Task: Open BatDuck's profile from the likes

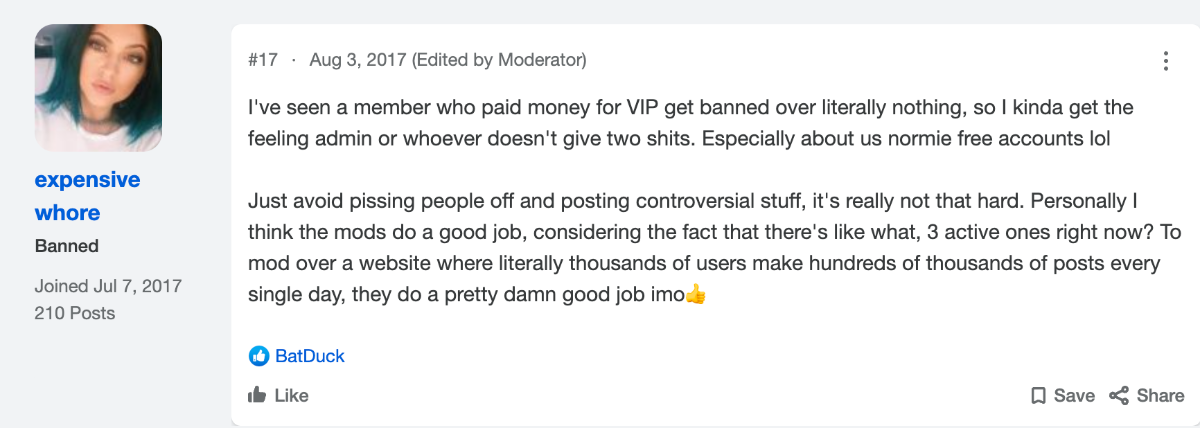Action: click(x=310, y=356)
